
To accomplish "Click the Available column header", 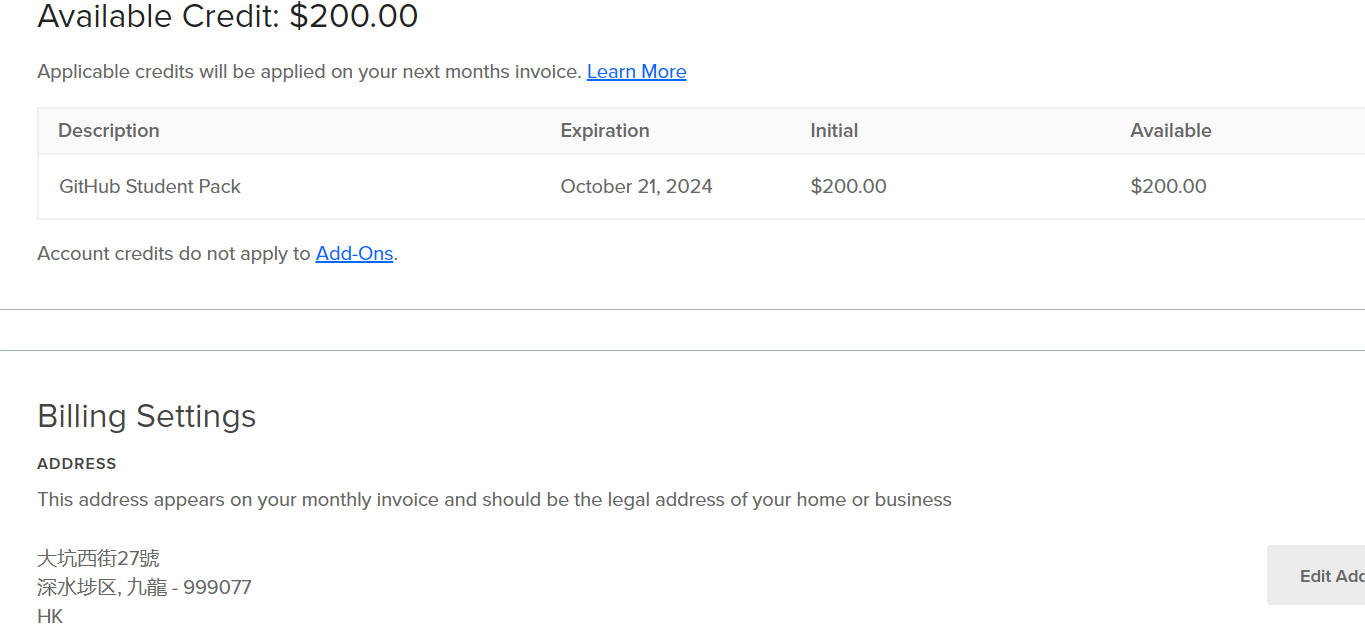I will click(1170, 131).
